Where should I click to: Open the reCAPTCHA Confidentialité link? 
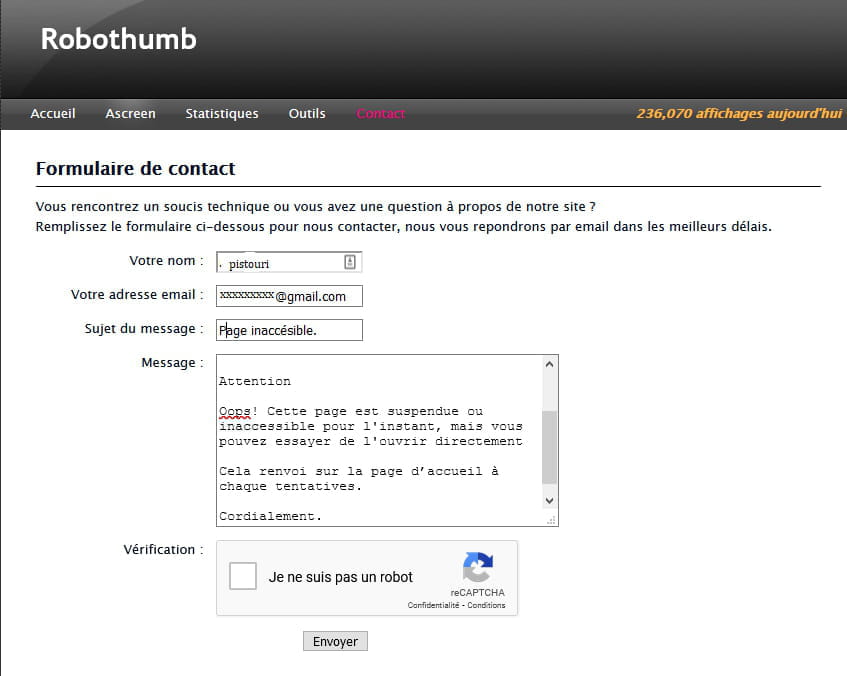pyautogui.click(x=433, y=605)
